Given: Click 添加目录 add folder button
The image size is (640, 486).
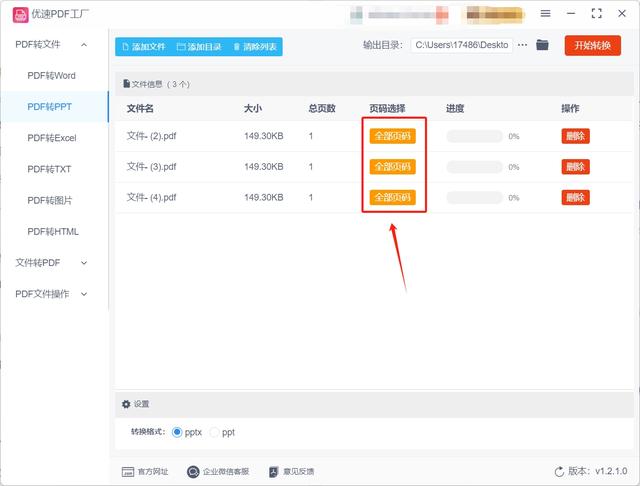Looking at the screenshot, I should point(199,47).
